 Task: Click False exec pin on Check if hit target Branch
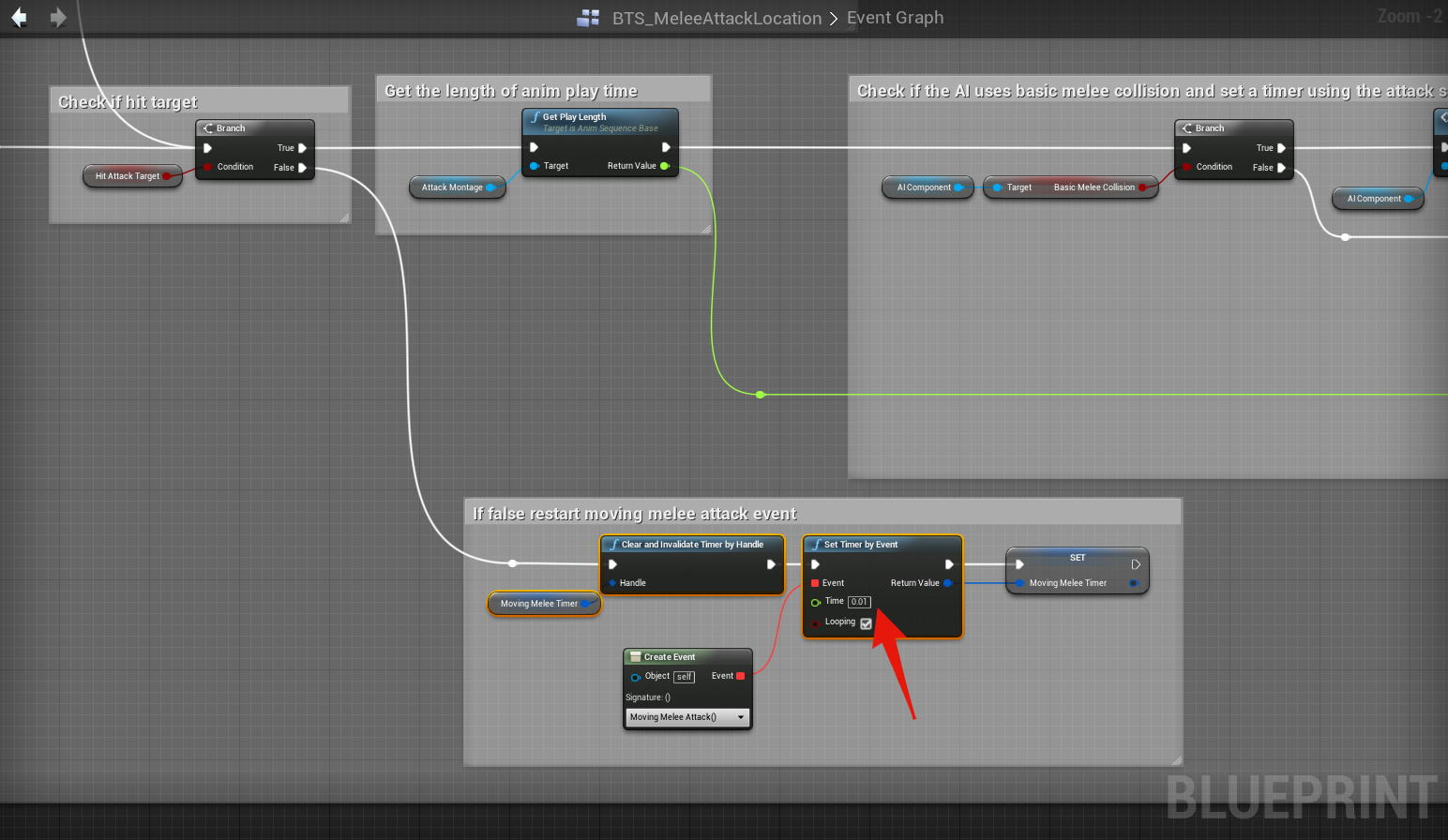(x=302, y=168)
